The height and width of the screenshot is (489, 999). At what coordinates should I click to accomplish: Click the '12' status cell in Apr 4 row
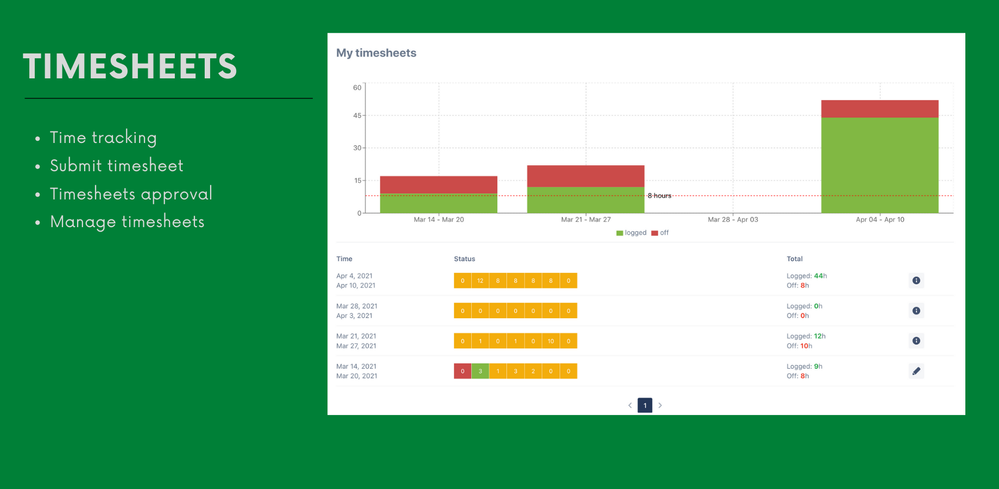(480, 281)
